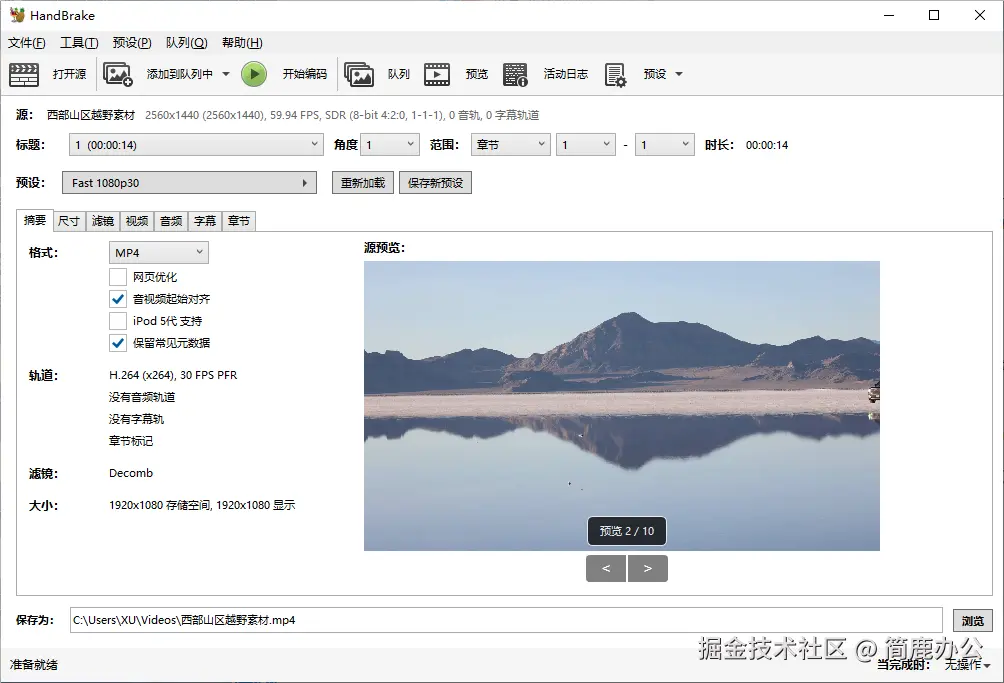Viewport: 1004px width, 683px height.
Task: Click the HandBrake app logo icon
Action: click(x=17, y=15)
